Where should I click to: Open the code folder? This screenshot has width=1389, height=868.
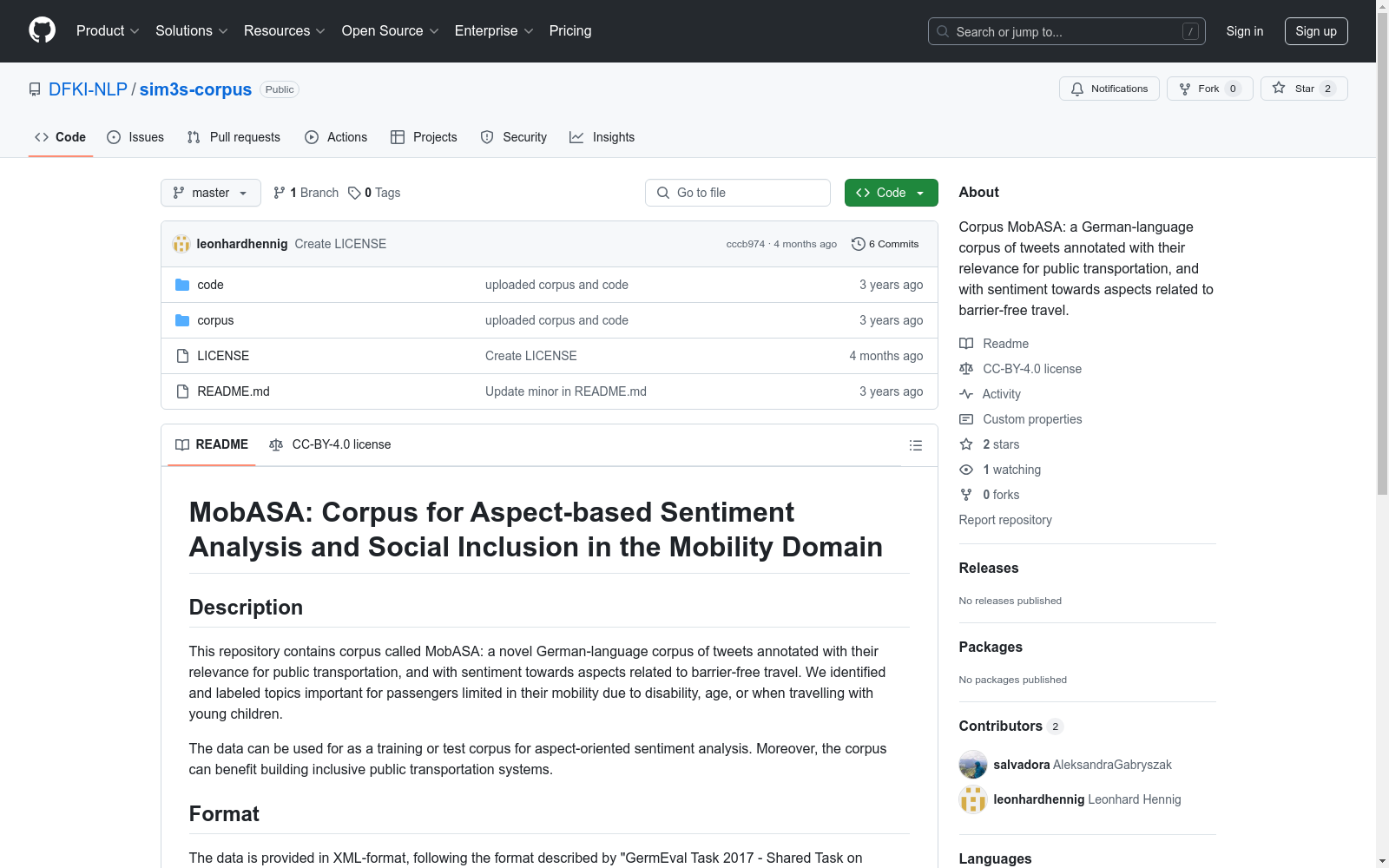pos(210,285)
